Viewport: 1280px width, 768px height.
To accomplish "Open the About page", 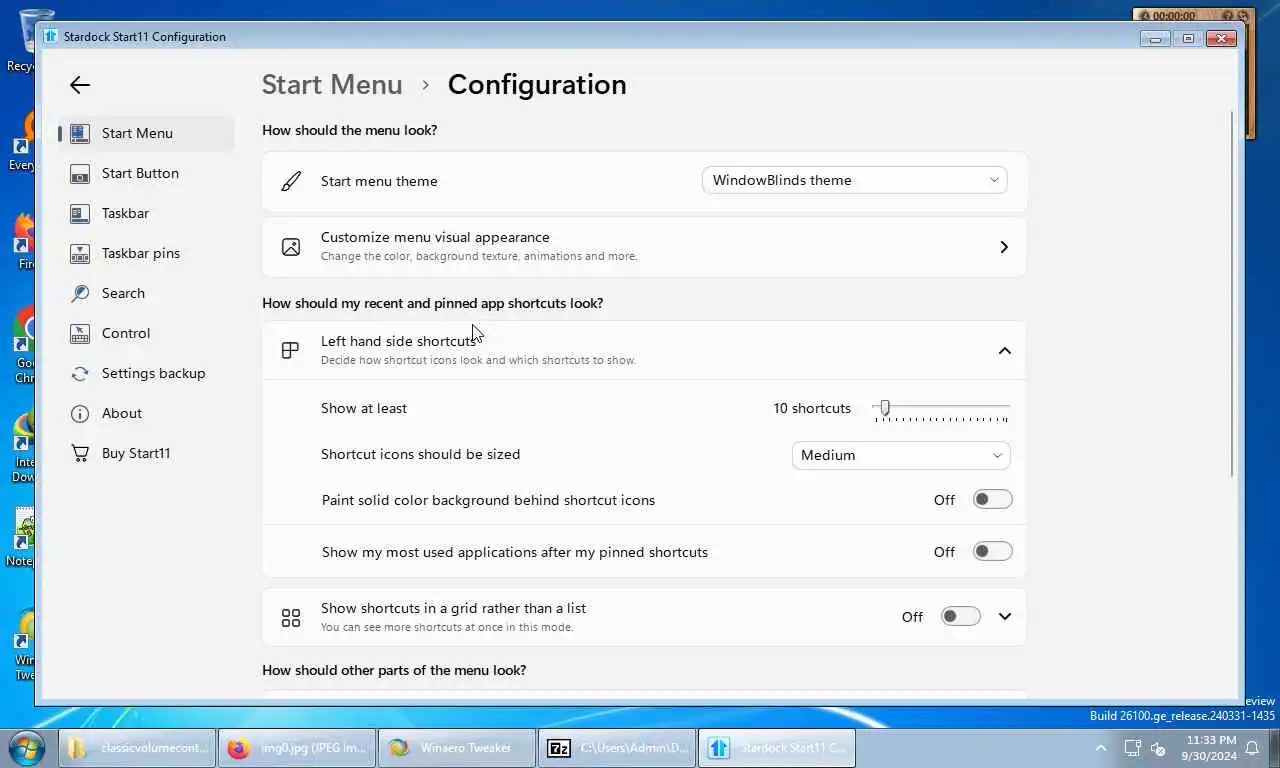I will 147,413.
